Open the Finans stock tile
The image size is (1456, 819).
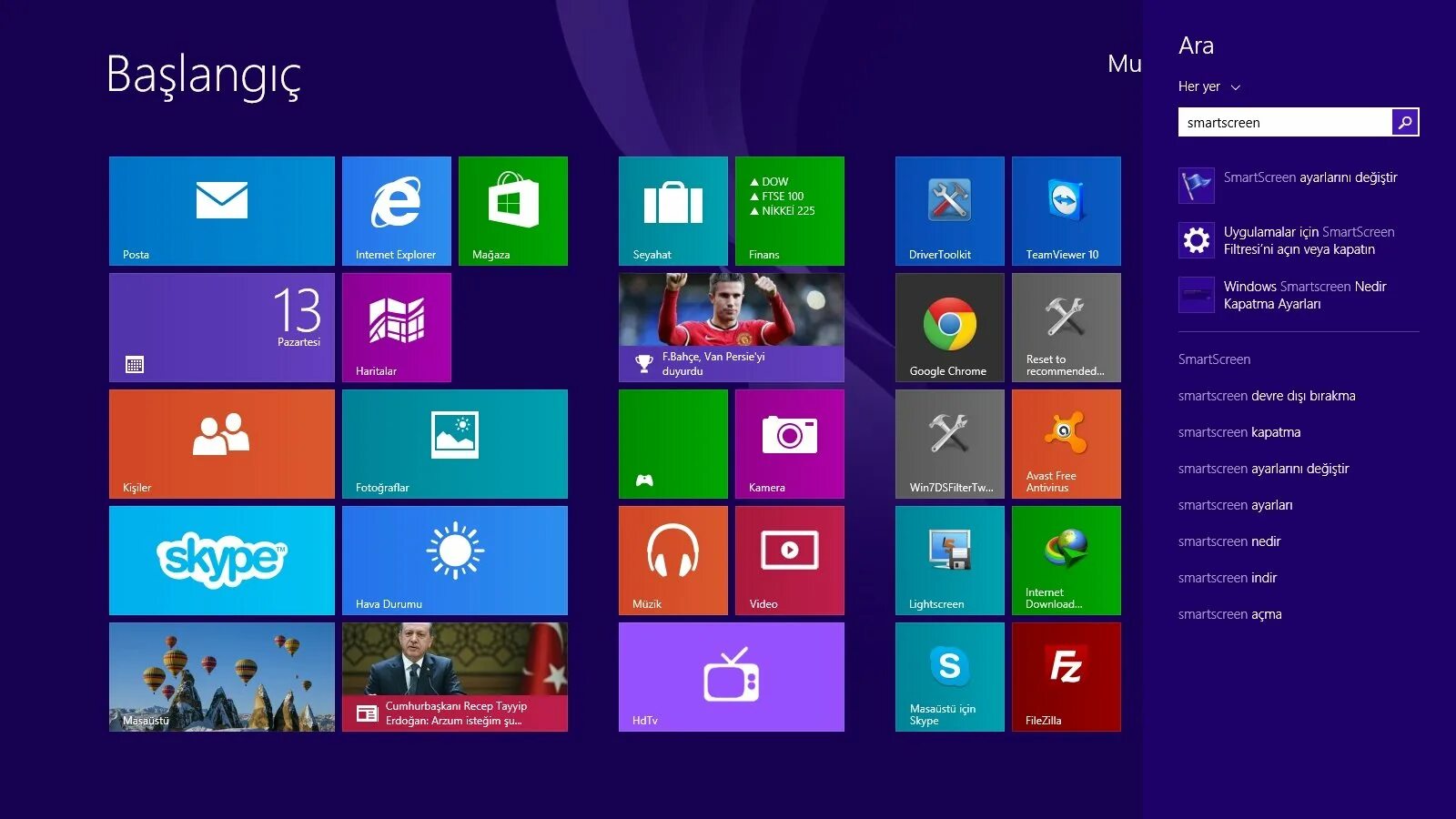(x=790, y=211)
